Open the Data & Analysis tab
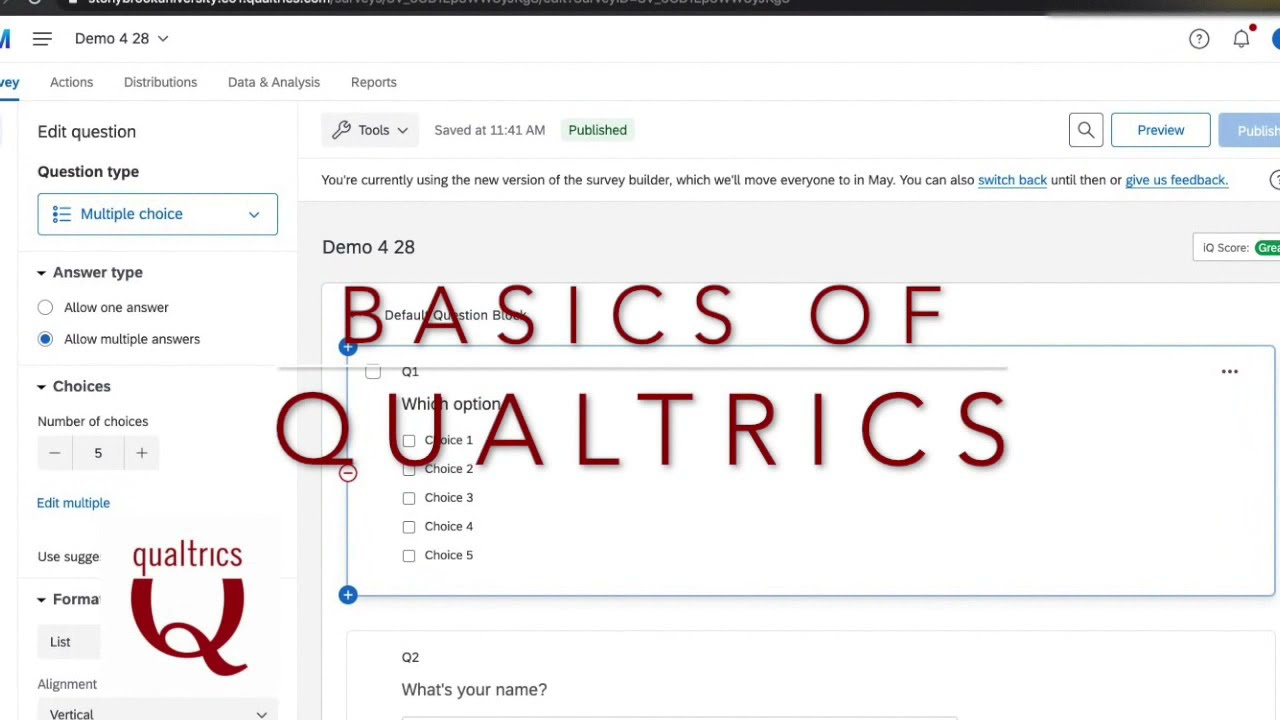This screenshot has width=1280, height=720. (274, 82)
